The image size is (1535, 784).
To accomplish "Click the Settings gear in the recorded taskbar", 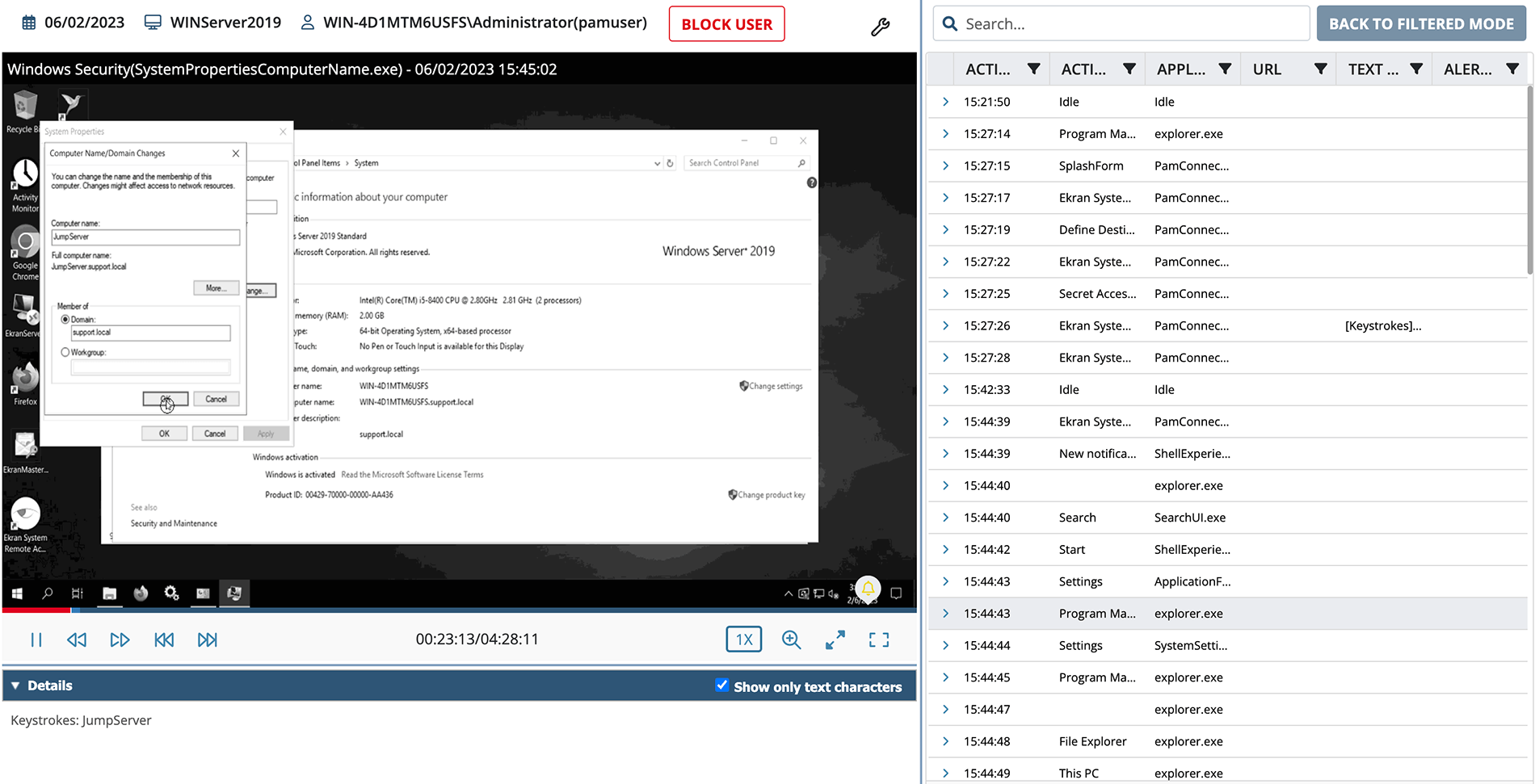I will point(171,593).
